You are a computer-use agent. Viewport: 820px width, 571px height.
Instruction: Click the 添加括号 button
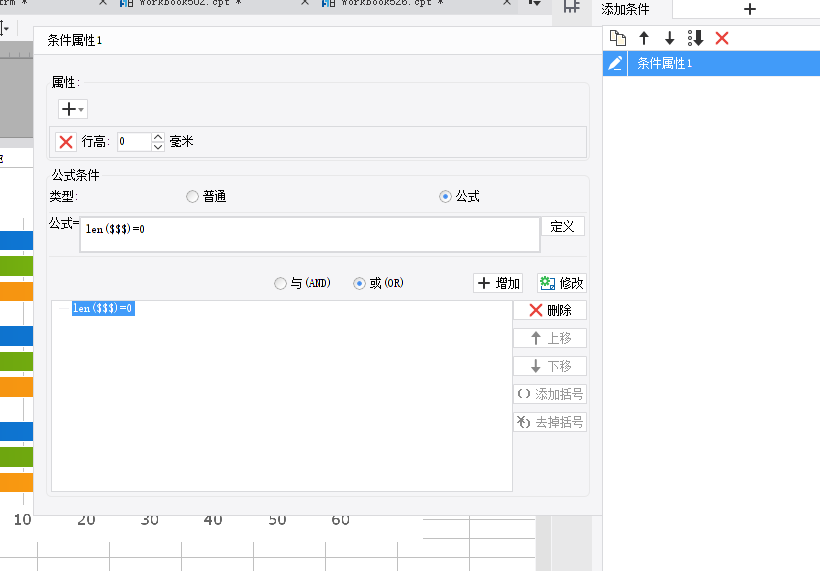point(550,394)
